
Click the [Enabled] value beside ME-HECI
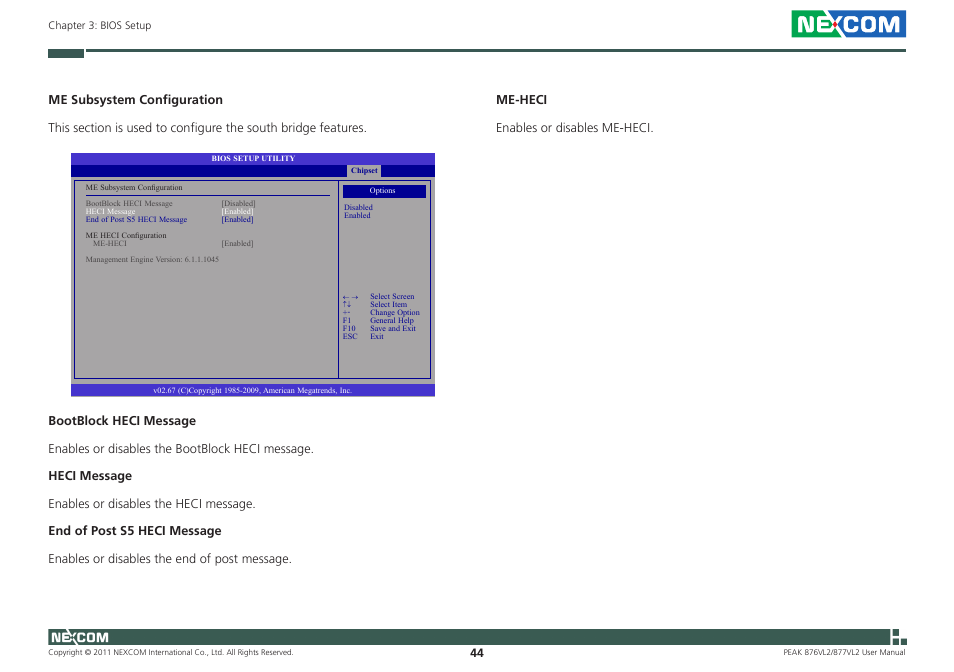[x=237, y=243]
